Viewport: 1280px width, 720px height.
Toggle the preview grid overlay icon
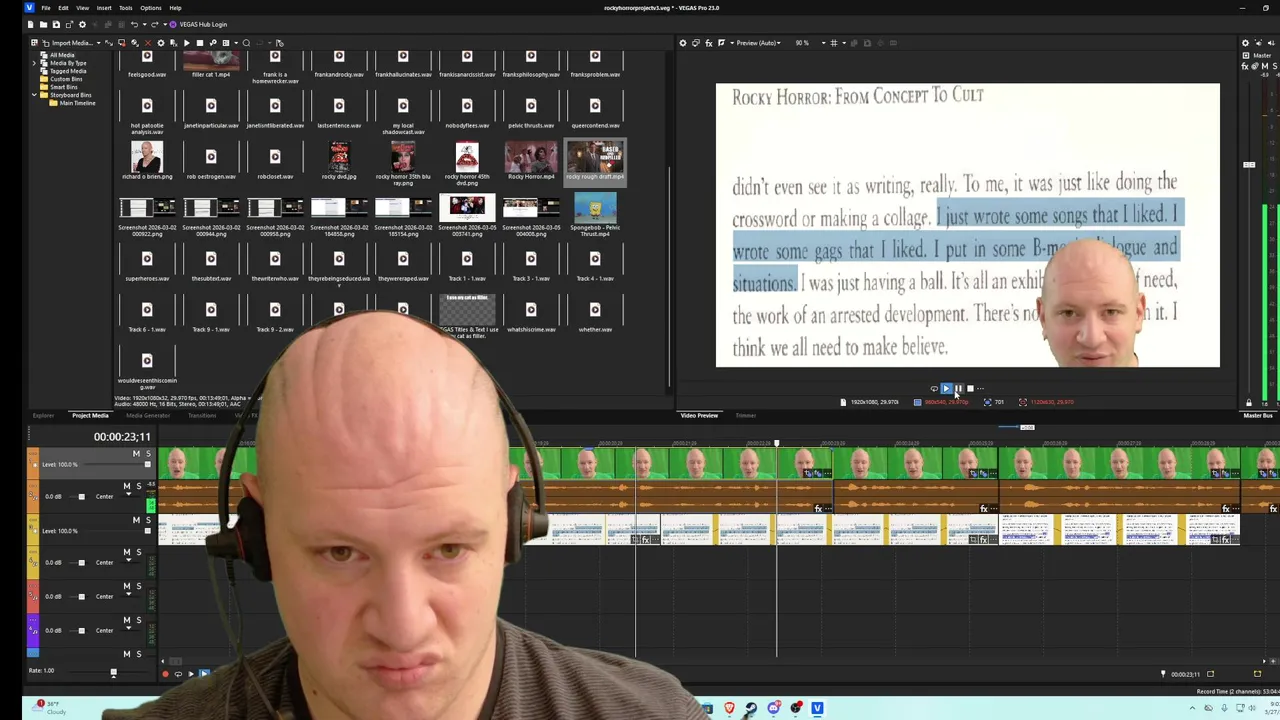pos(834,43)
